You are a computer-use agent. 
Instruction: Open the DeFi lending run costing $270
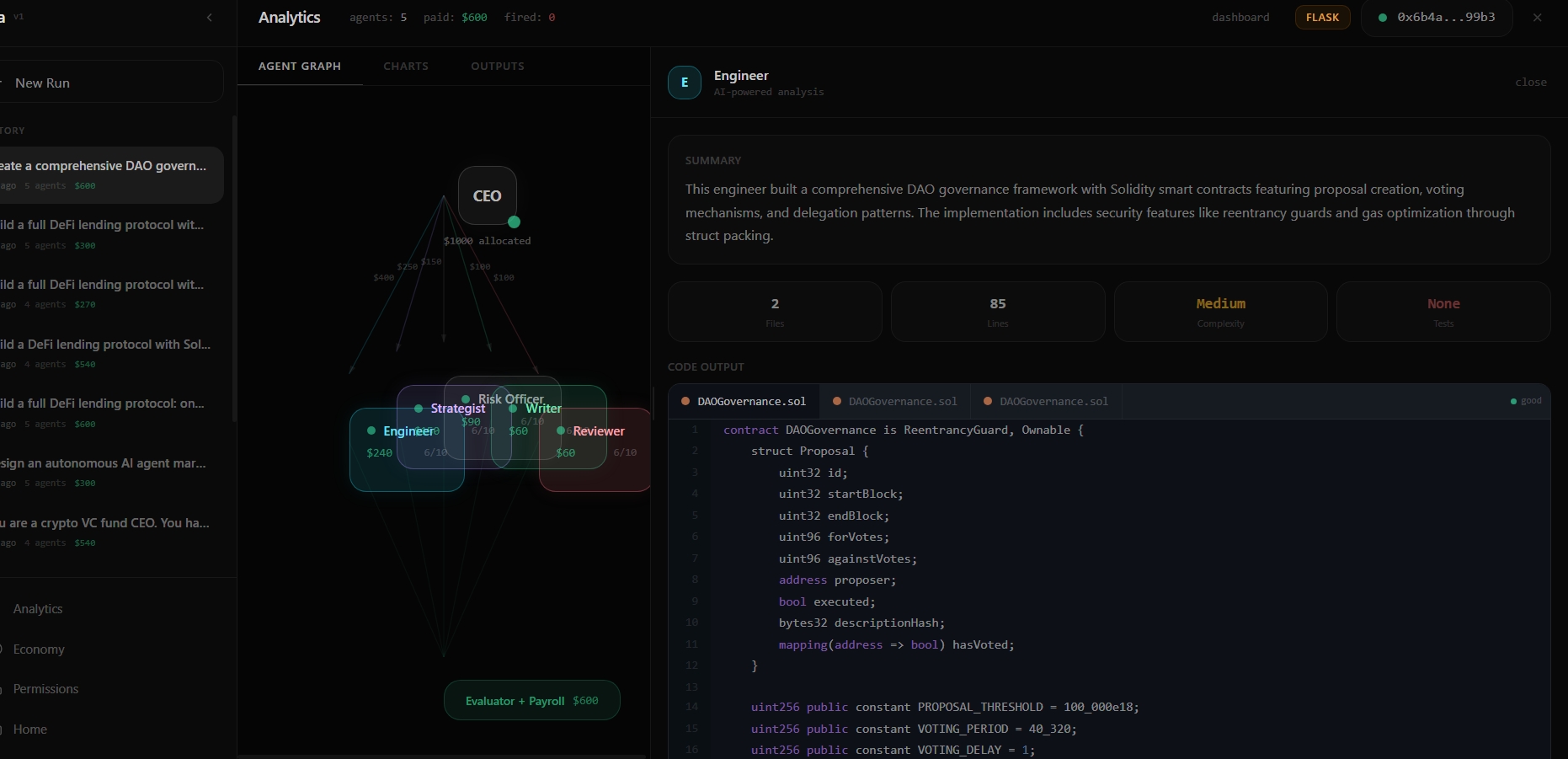click(110, 294)
